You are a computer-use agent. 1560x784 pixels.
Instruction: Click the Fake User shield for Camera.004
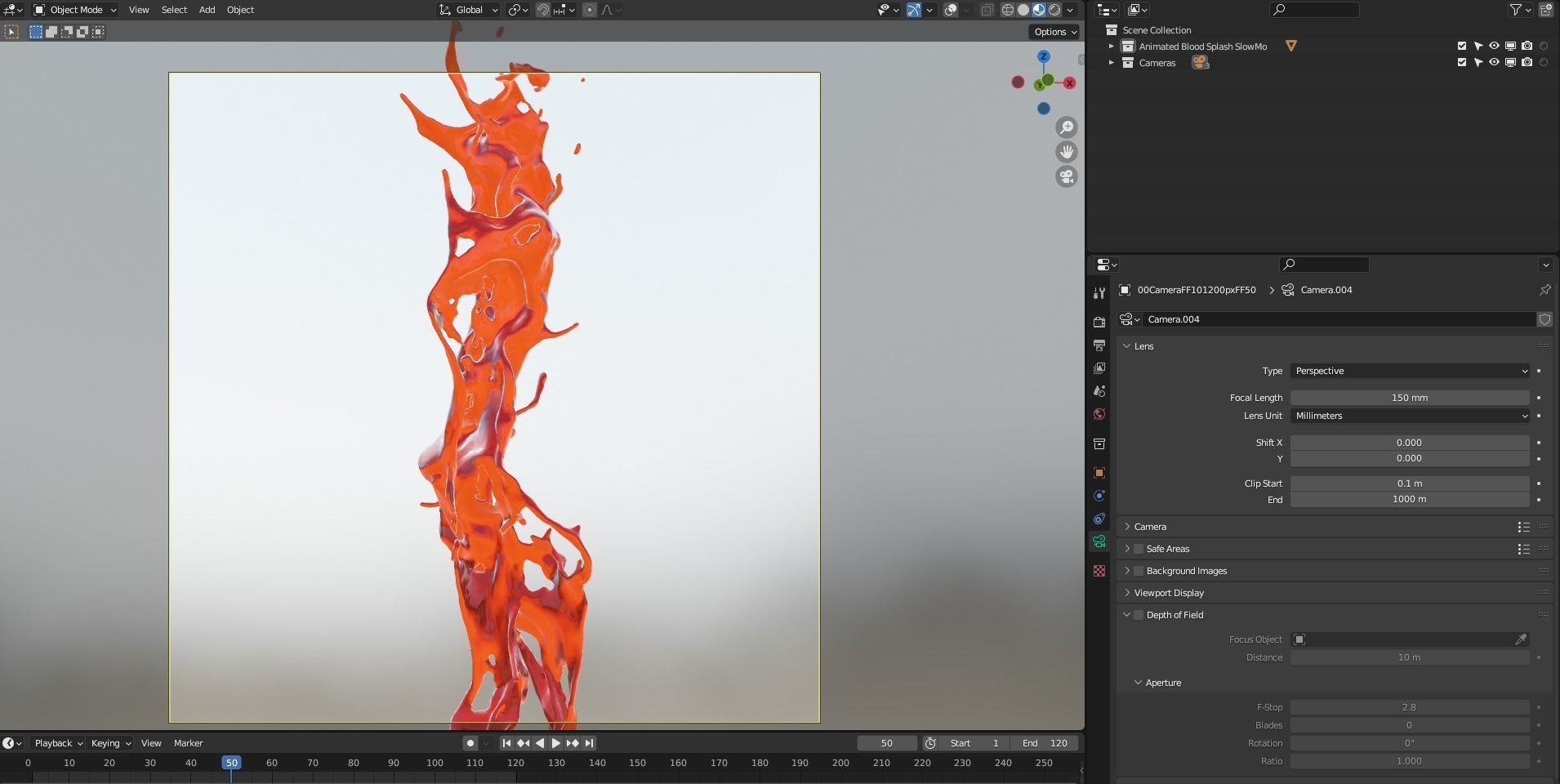[1544, 319]
